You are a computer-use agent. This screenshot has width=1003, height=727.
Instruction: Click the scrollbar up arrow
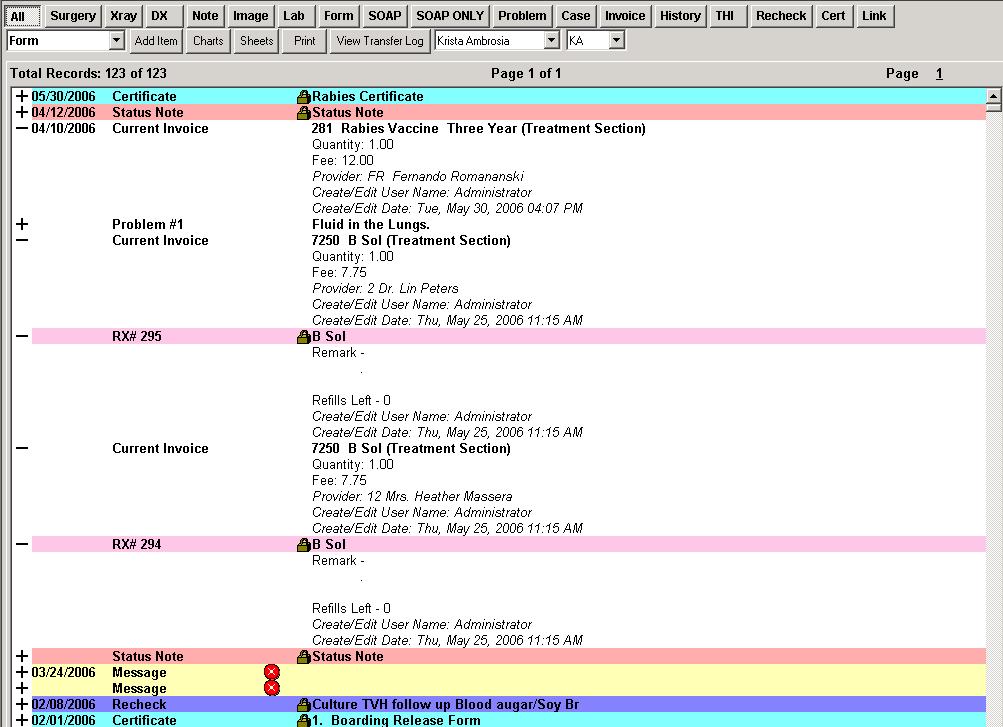993,98
